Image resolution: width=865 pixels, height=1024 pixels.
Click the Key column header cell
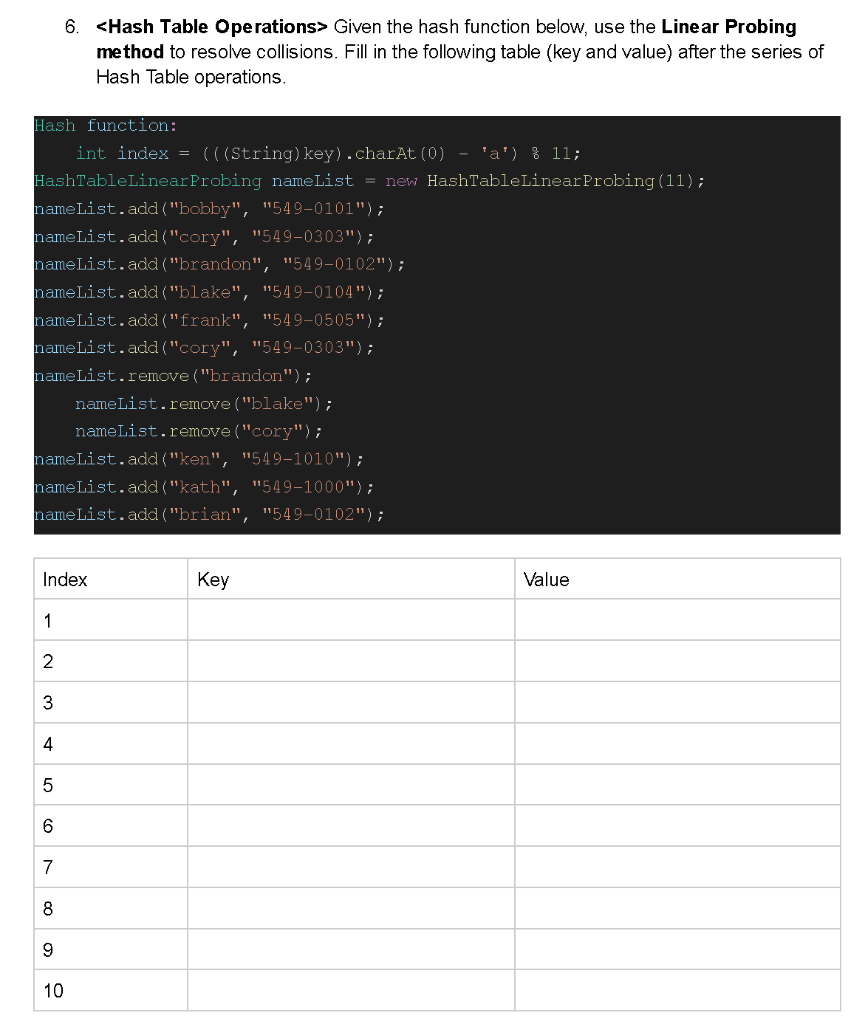tap(350, 579)
